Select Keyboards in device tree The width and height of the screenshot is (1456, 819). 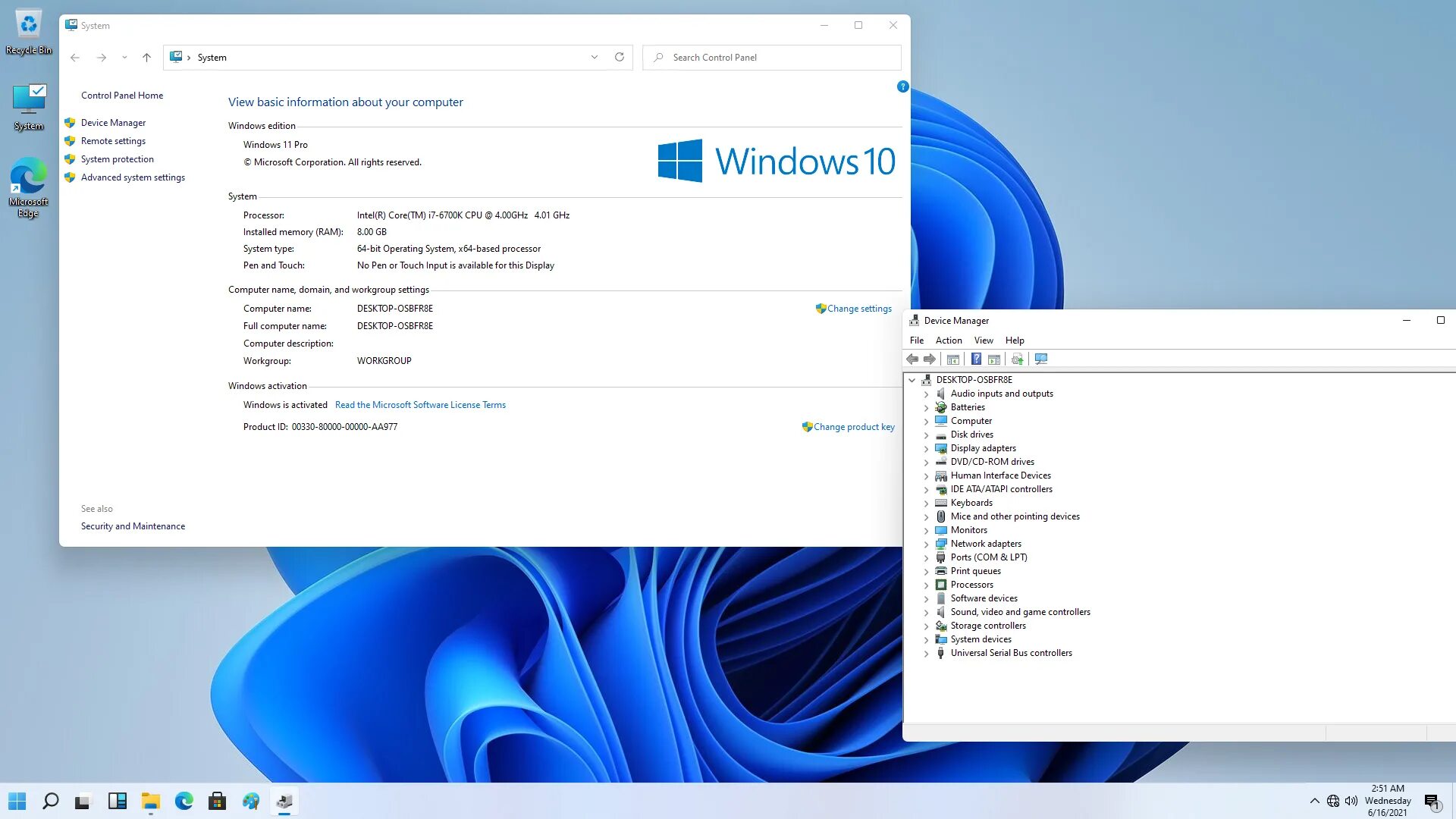(971, 503)
